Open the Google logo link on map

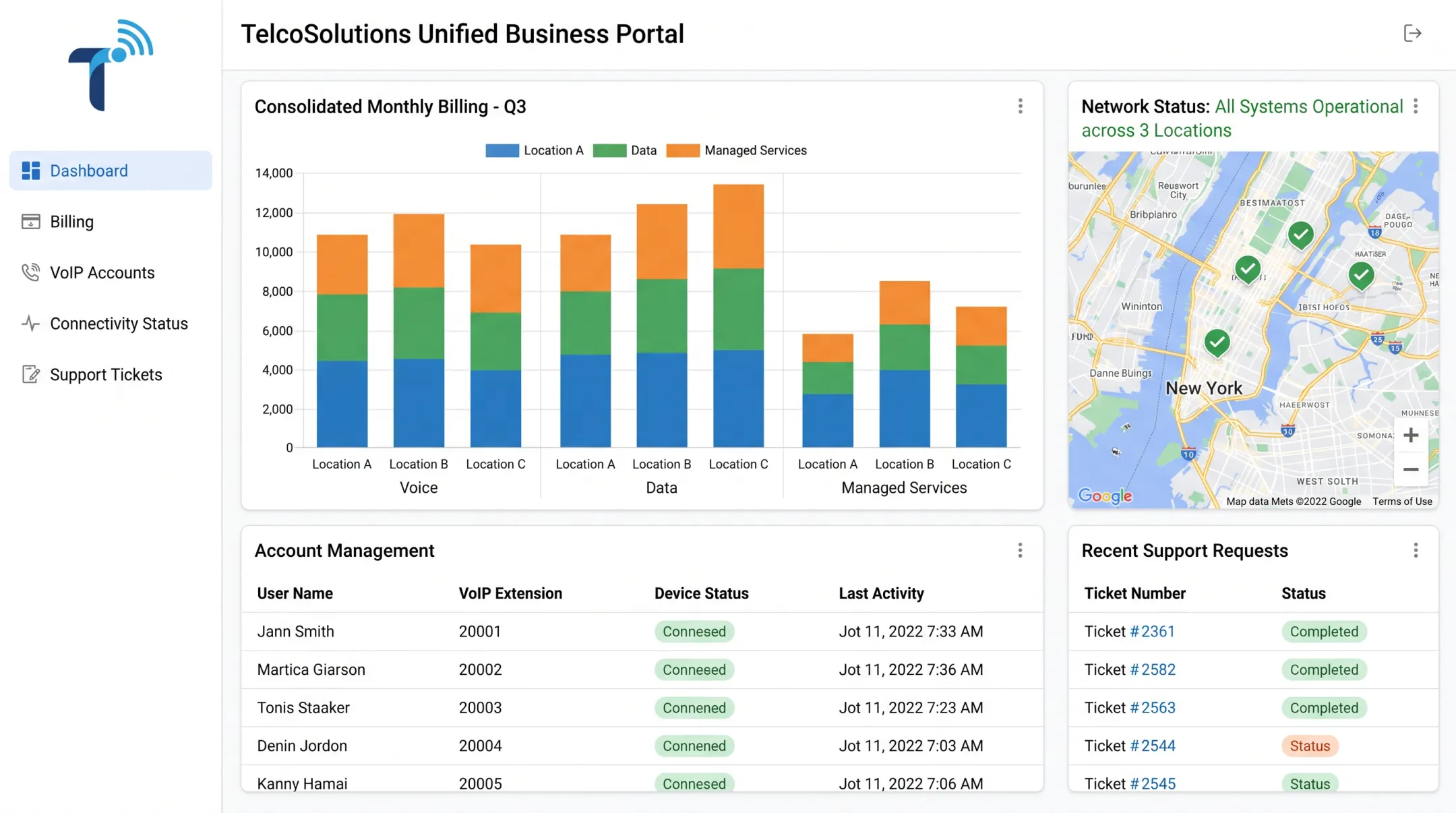point(1105,496)
